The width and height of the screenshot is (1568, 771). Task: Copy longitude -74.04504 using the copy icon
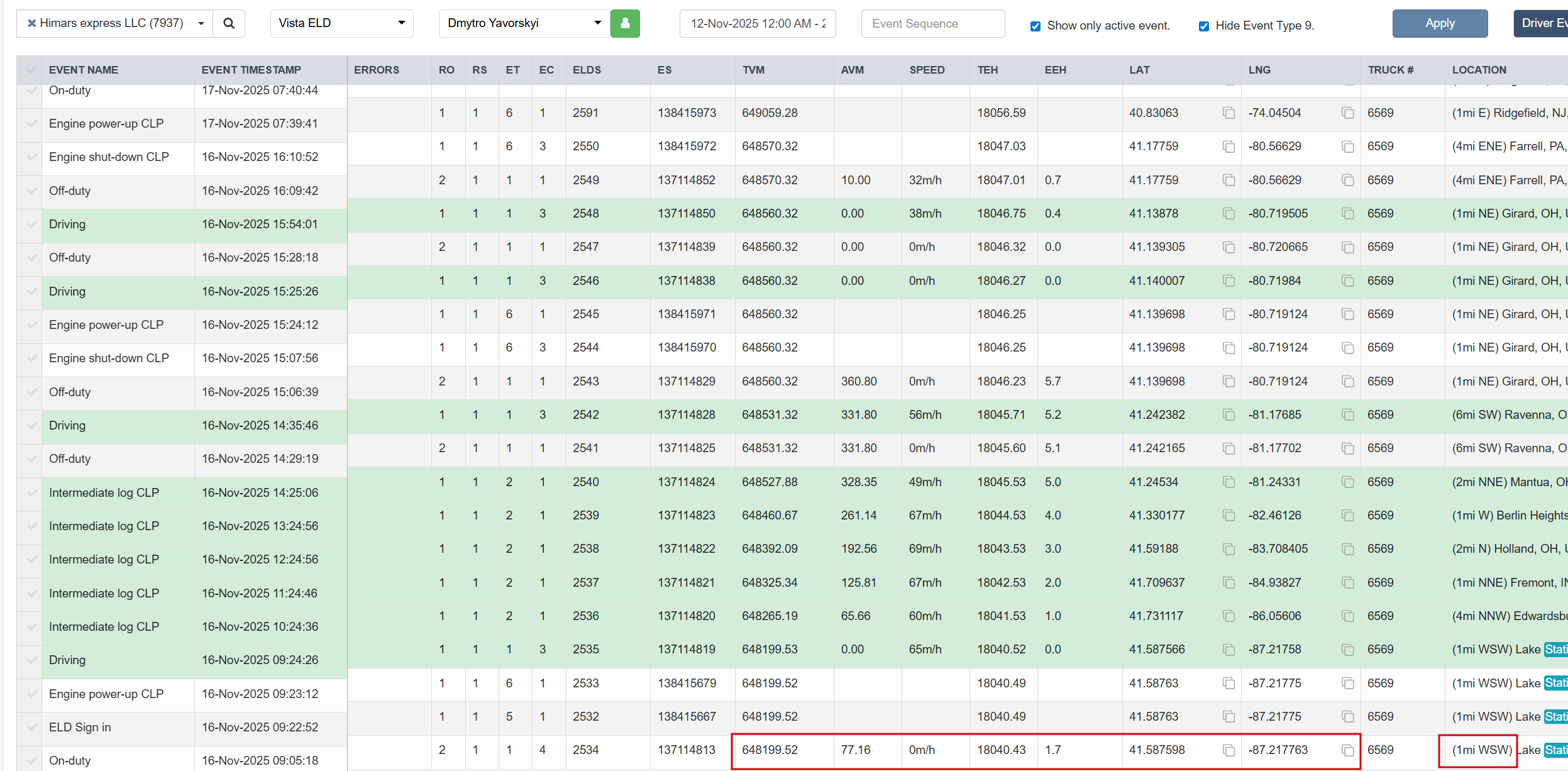tap(1347, 113)
